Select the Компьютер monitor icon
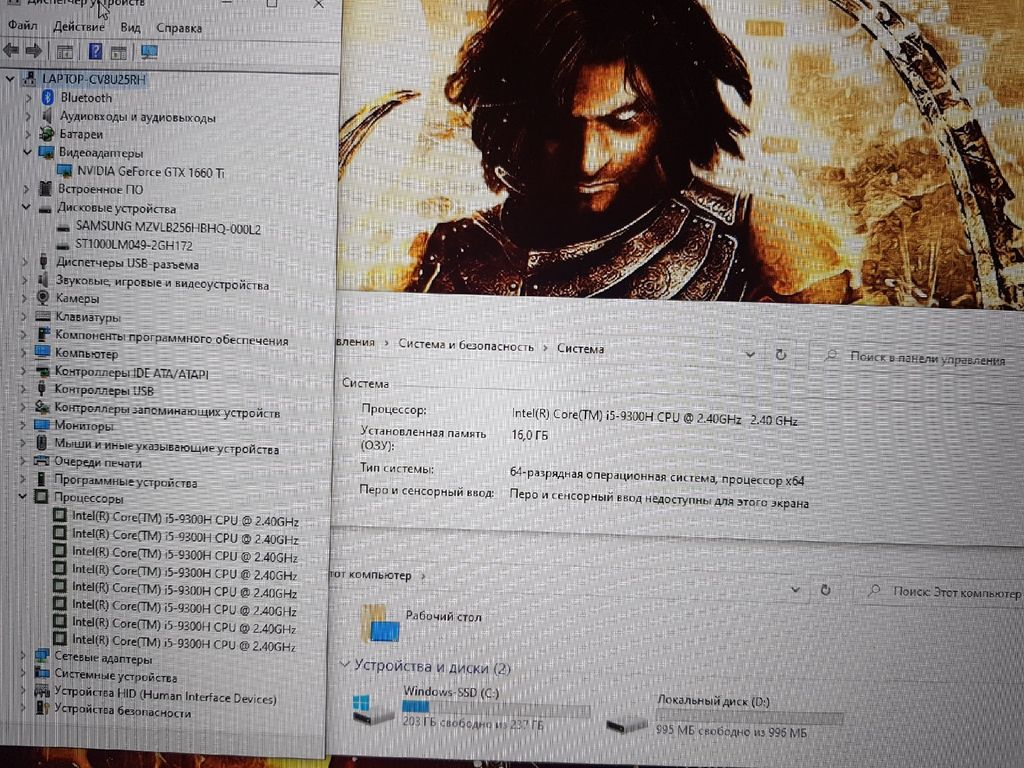This screenshot has height=768, width=1024. point(42,353)
